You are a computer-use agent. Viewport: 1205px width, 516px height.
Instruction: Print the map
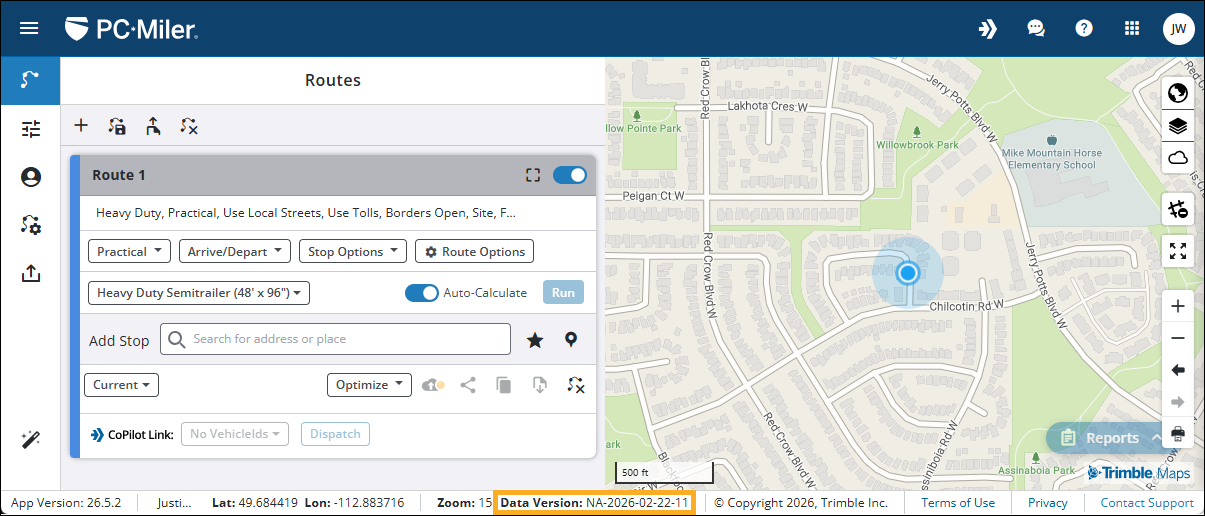(1177, 433)
